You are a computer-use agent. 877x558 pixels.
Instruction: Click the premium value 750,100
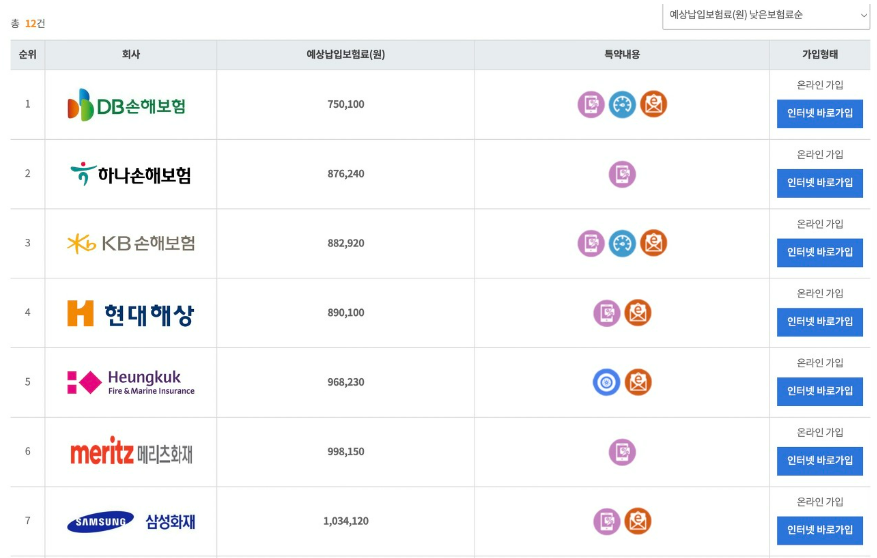pos(346,105)
